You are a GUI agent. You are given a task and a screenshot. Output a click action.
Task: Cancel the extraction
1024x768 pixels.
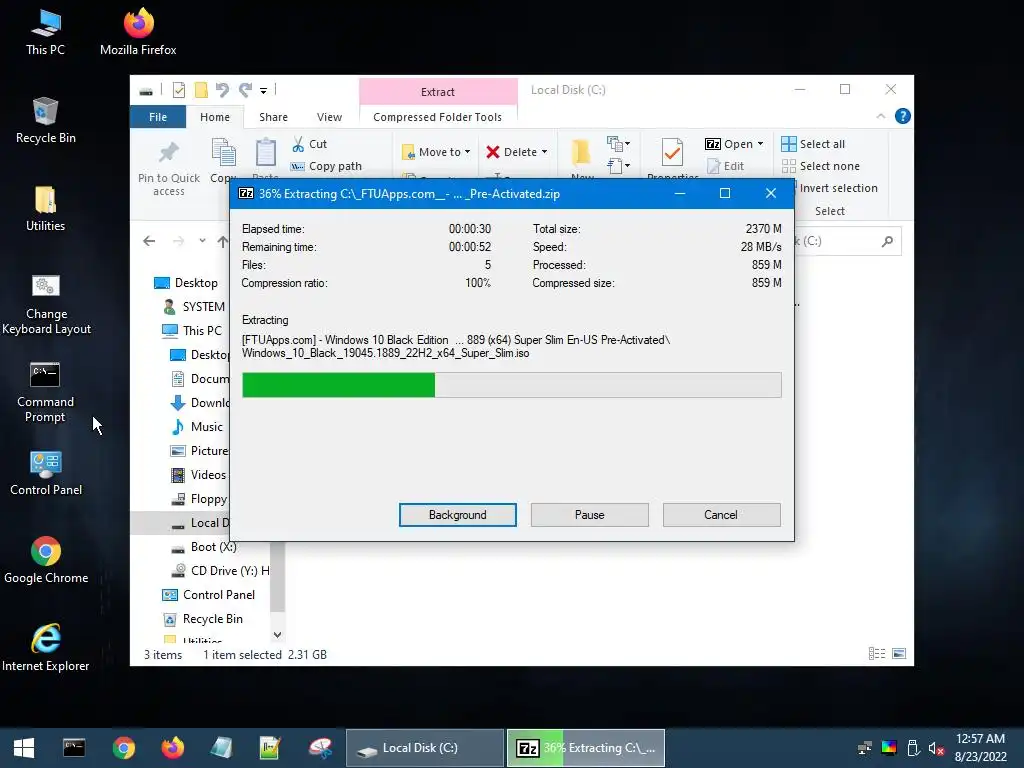pos(721,515)
